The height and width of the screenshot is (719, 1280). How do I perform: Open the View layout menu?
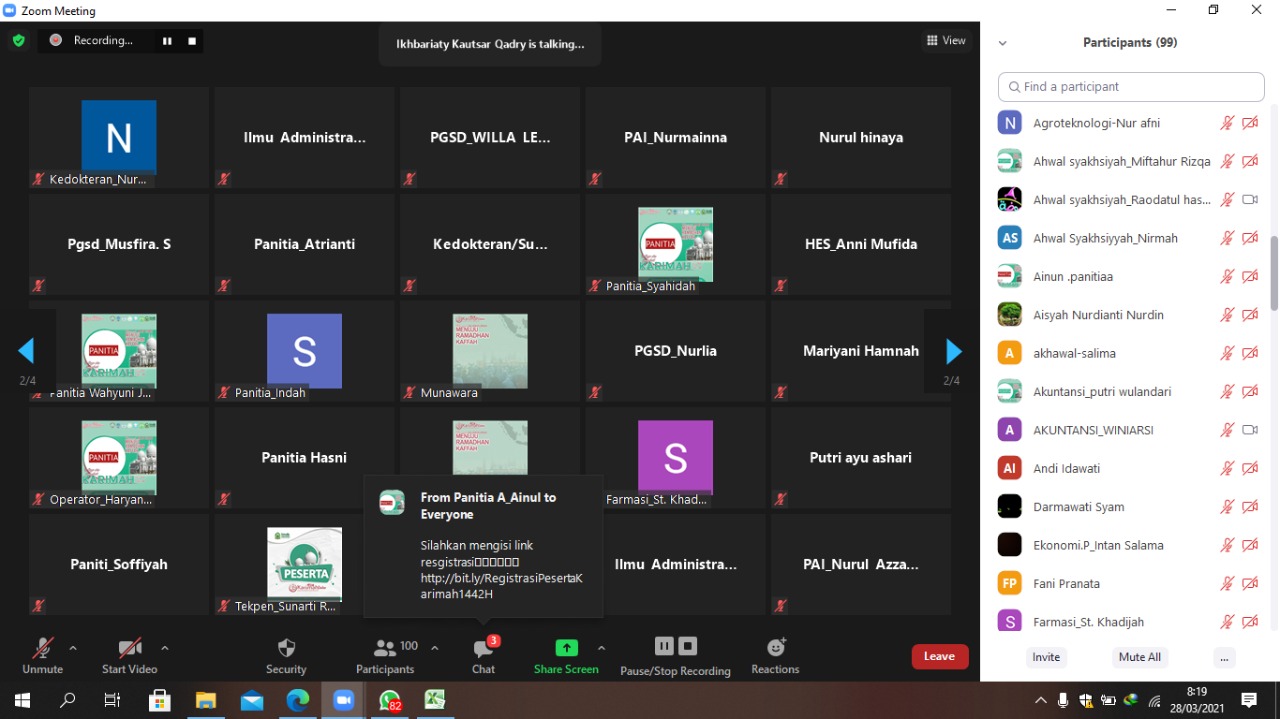[x=945, y=41]
